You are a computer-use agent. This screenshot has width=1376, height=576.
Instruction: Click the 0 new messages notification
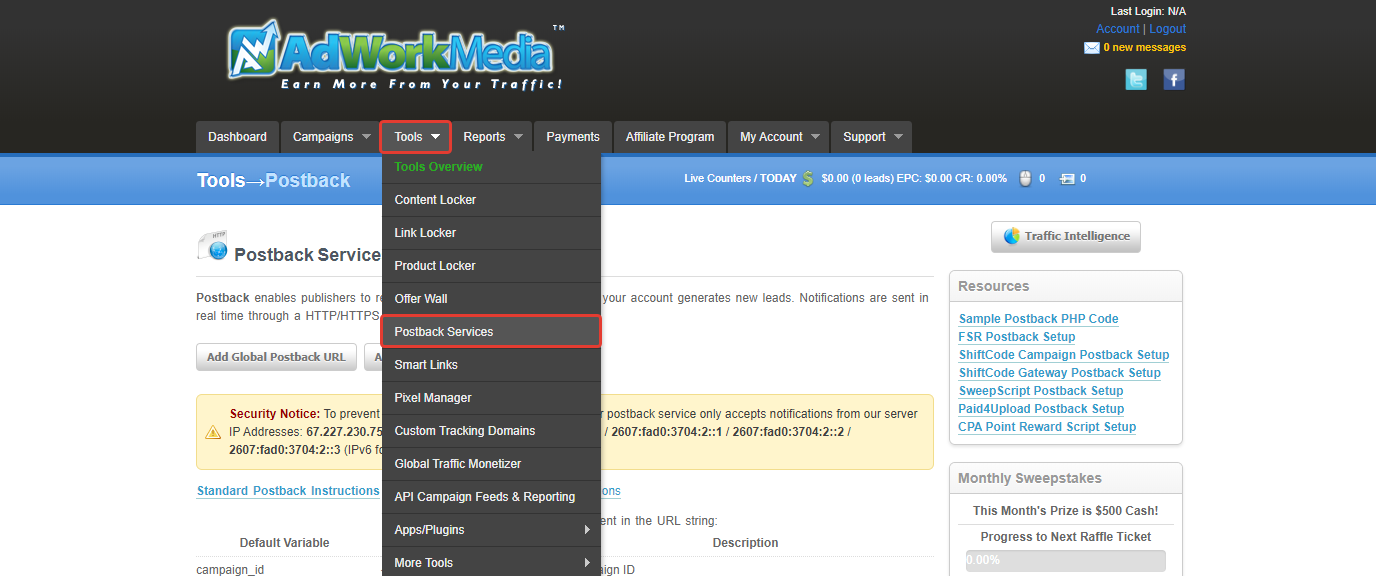pyautogui.click(x=1143, y=47)
